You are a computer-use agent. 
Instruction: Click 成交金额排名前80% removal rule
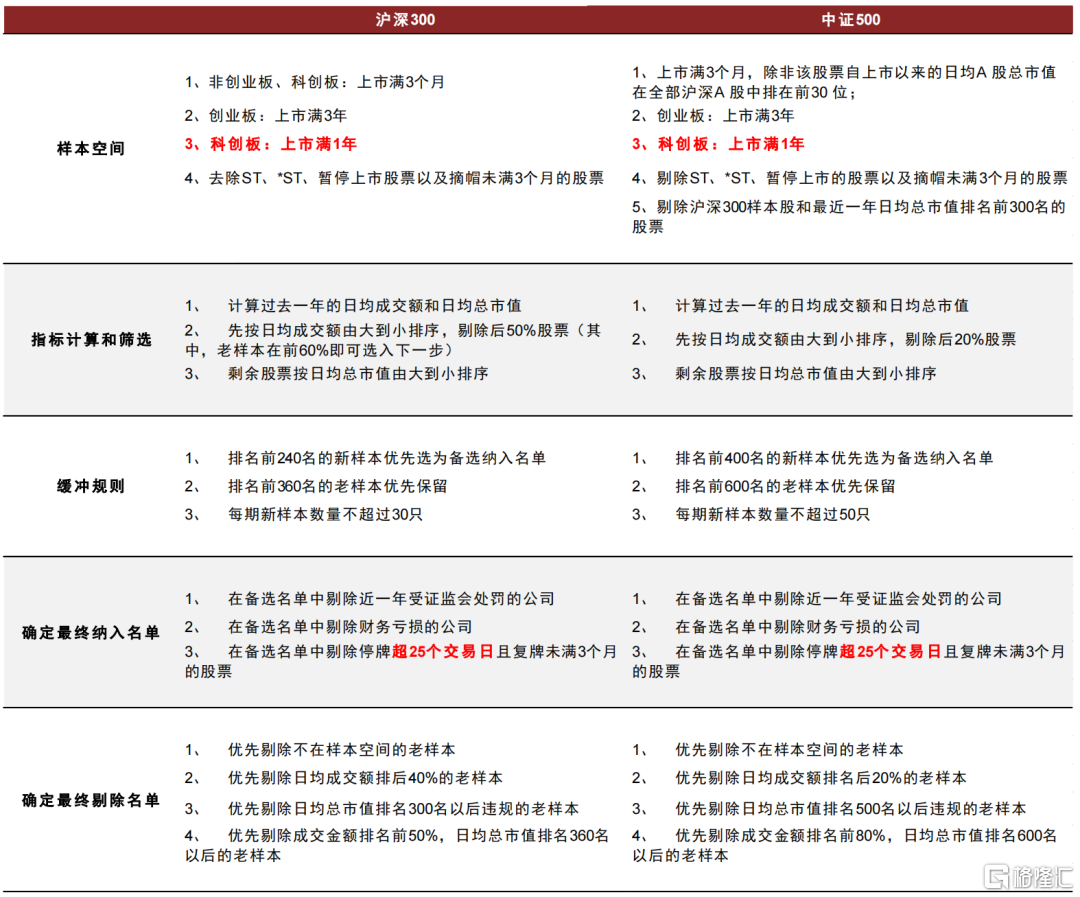pos(844,845)
